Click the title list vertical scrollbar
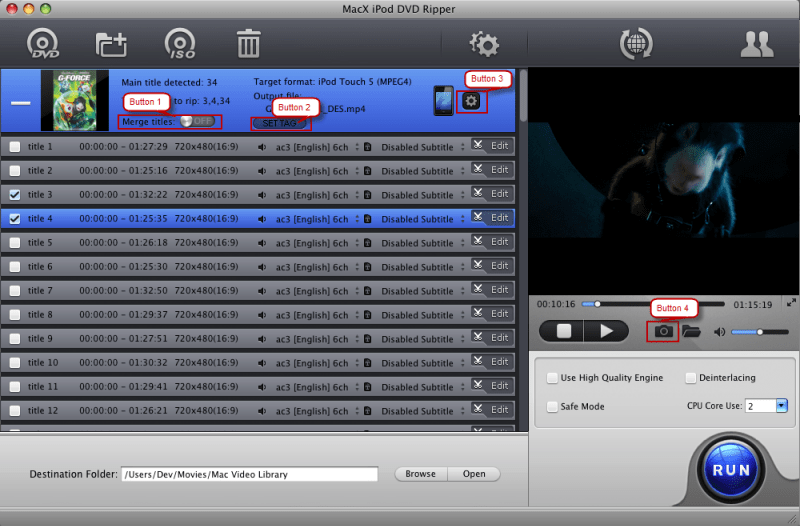The image size is (800, 526). 523,95
